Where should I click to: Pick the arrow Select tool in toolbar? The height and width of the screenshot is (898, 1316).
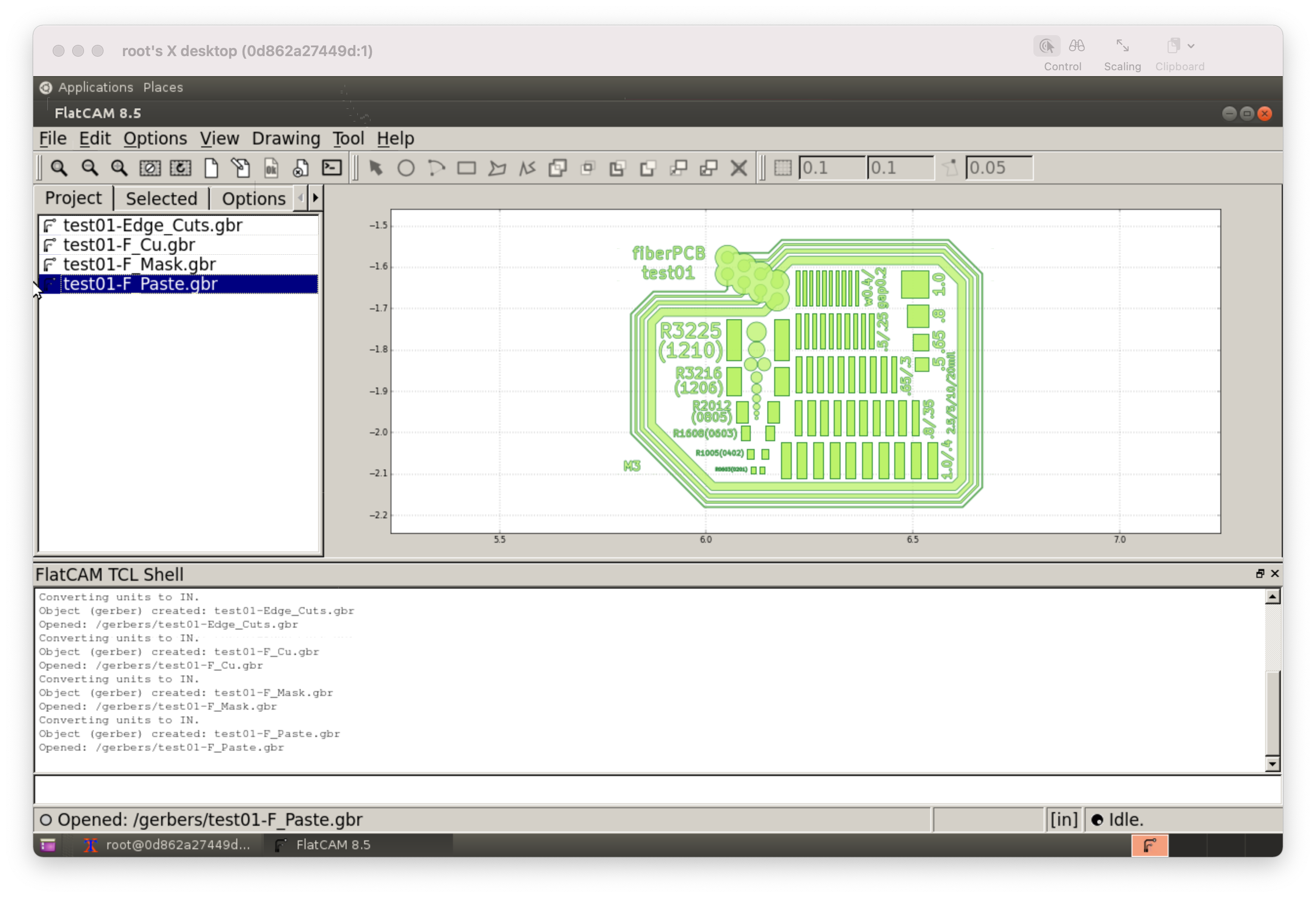(375, 168)
